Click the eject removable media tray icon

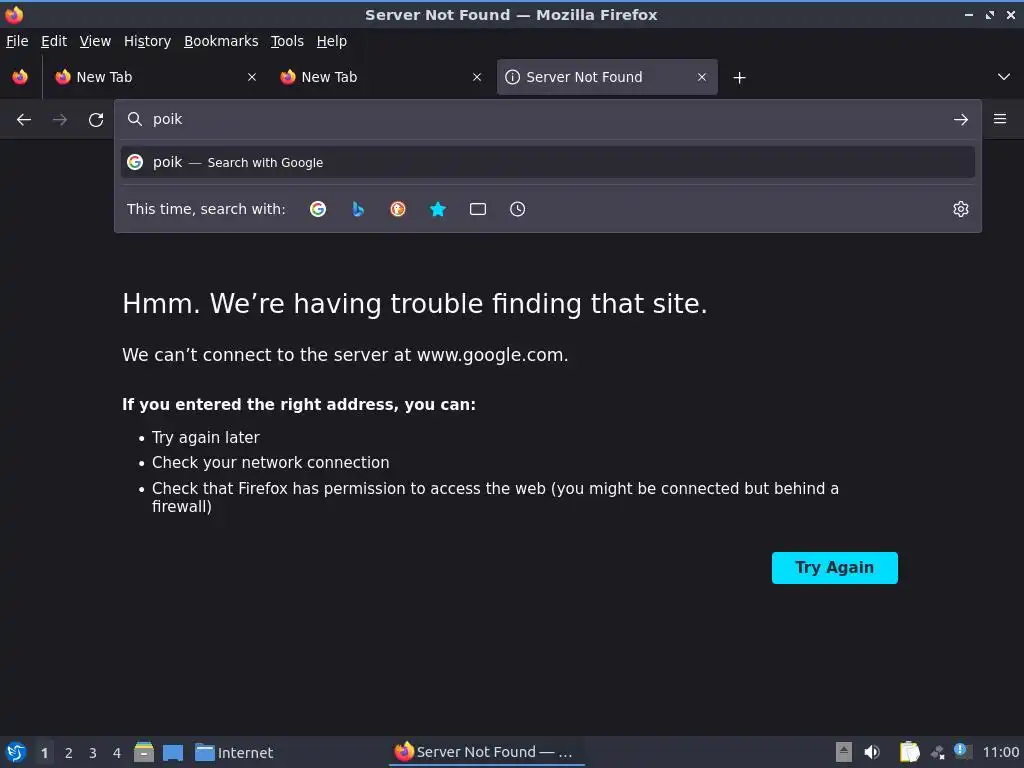pos(844,752)
